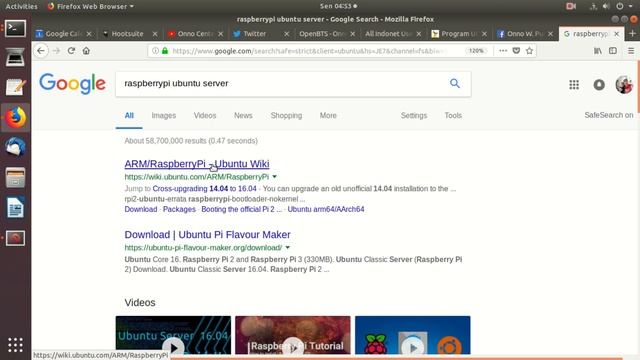Click the forward navigation arrow
This screenshot has width=640, height=360.
click(x=56, y=51)
